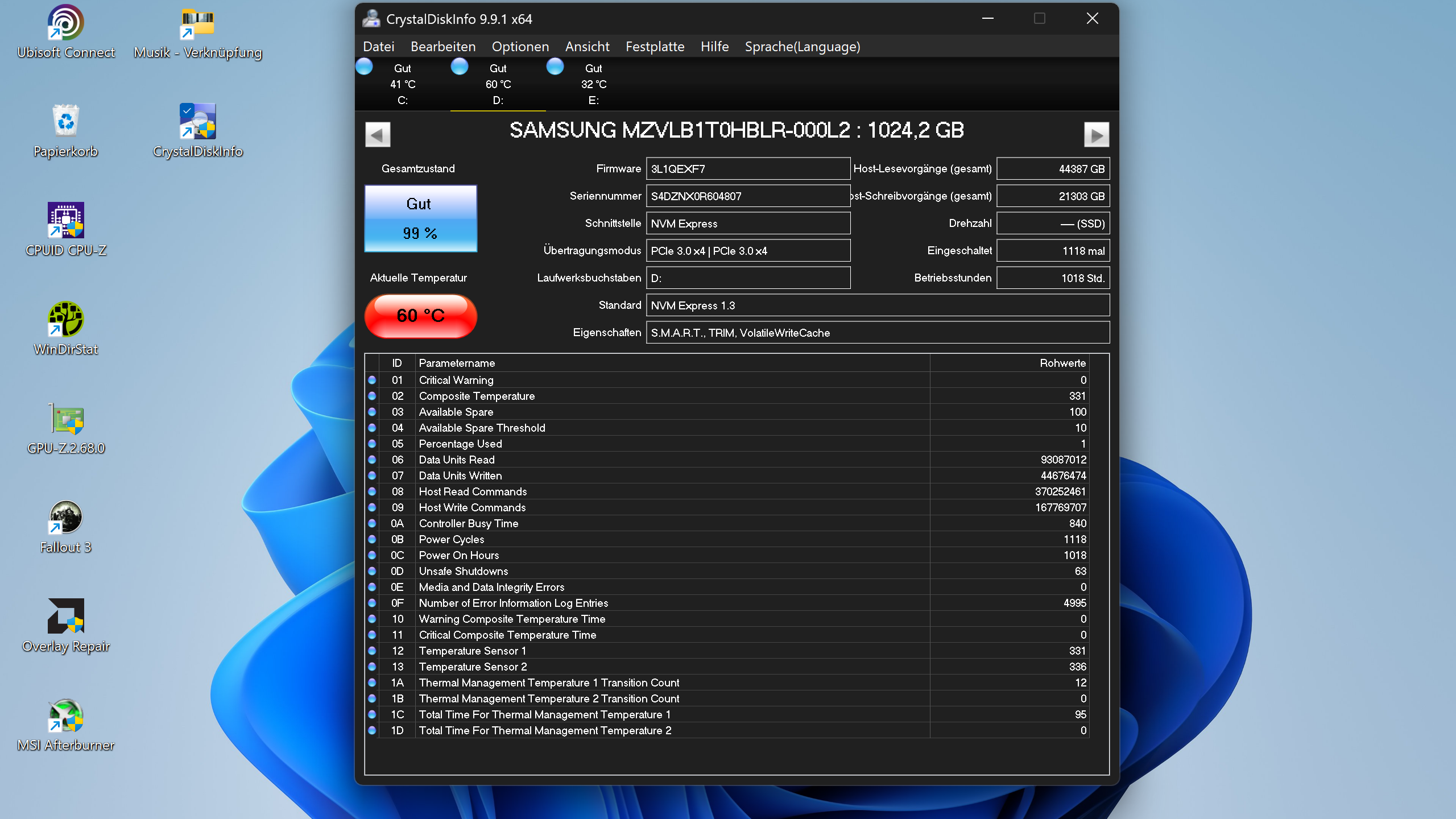Select the Power On Hours row
The image size is (1456, 819).
(727, 555)
